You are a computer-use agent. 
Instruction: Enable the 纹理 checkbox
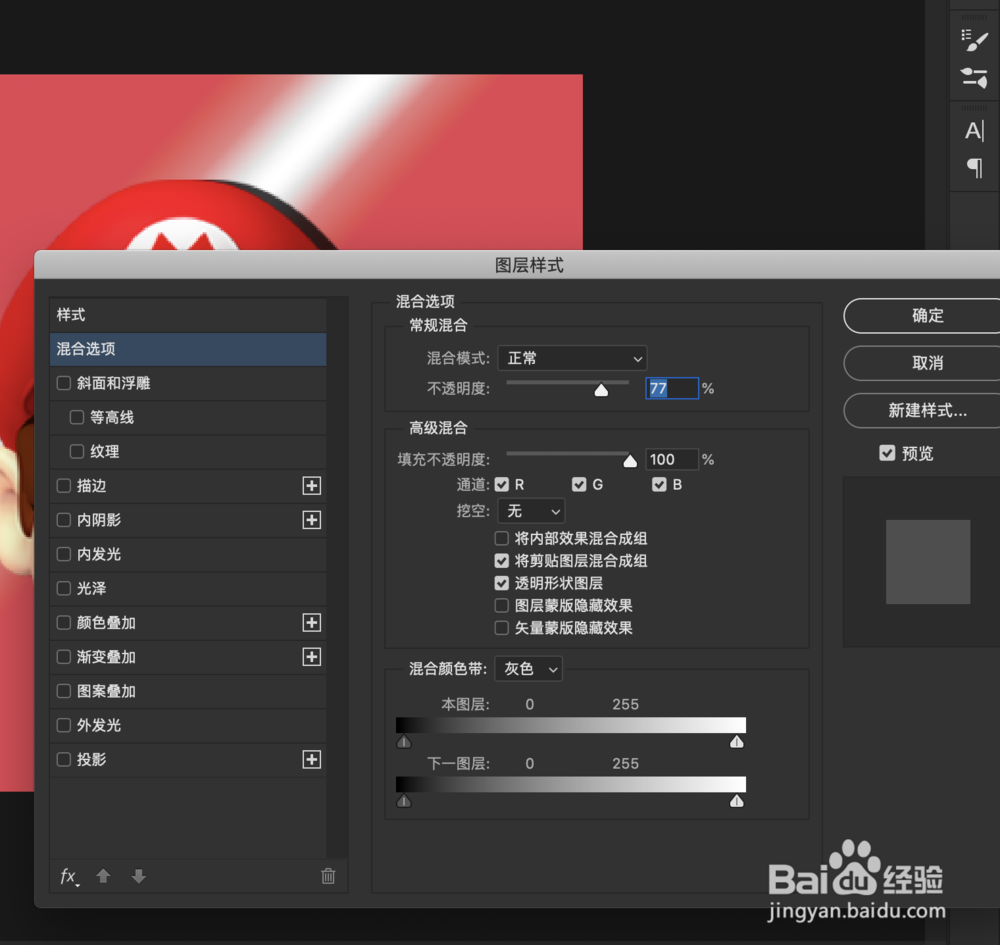click(77, 451)
